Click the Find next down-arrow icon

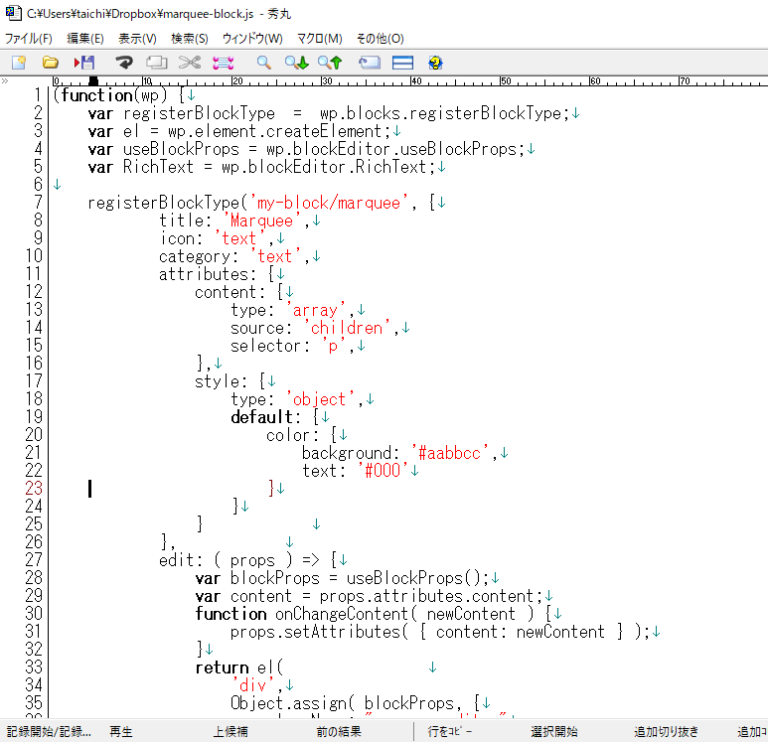click(296, 62)
